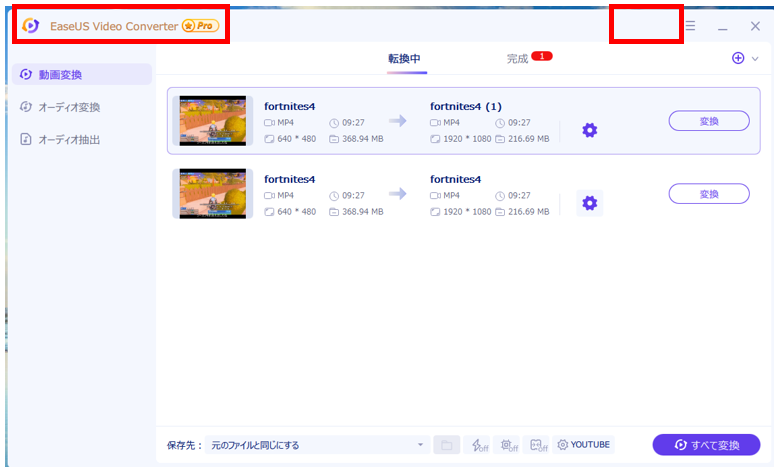Click source name fortnites4 in second row
Viewport: 781px width, 475px height.
click(289, 179)
